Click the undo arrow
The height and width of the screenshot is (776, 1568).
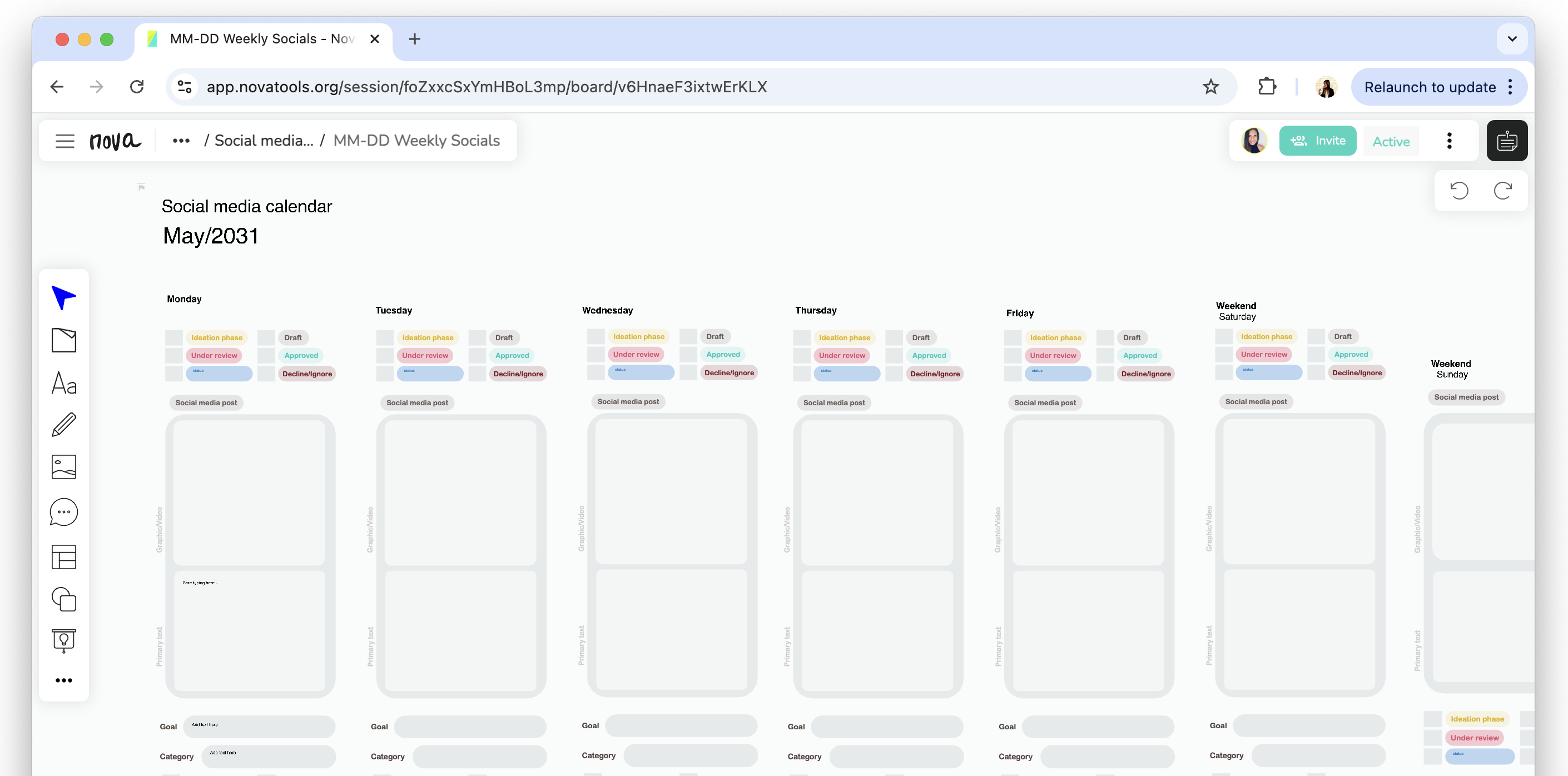(1459, 191)
